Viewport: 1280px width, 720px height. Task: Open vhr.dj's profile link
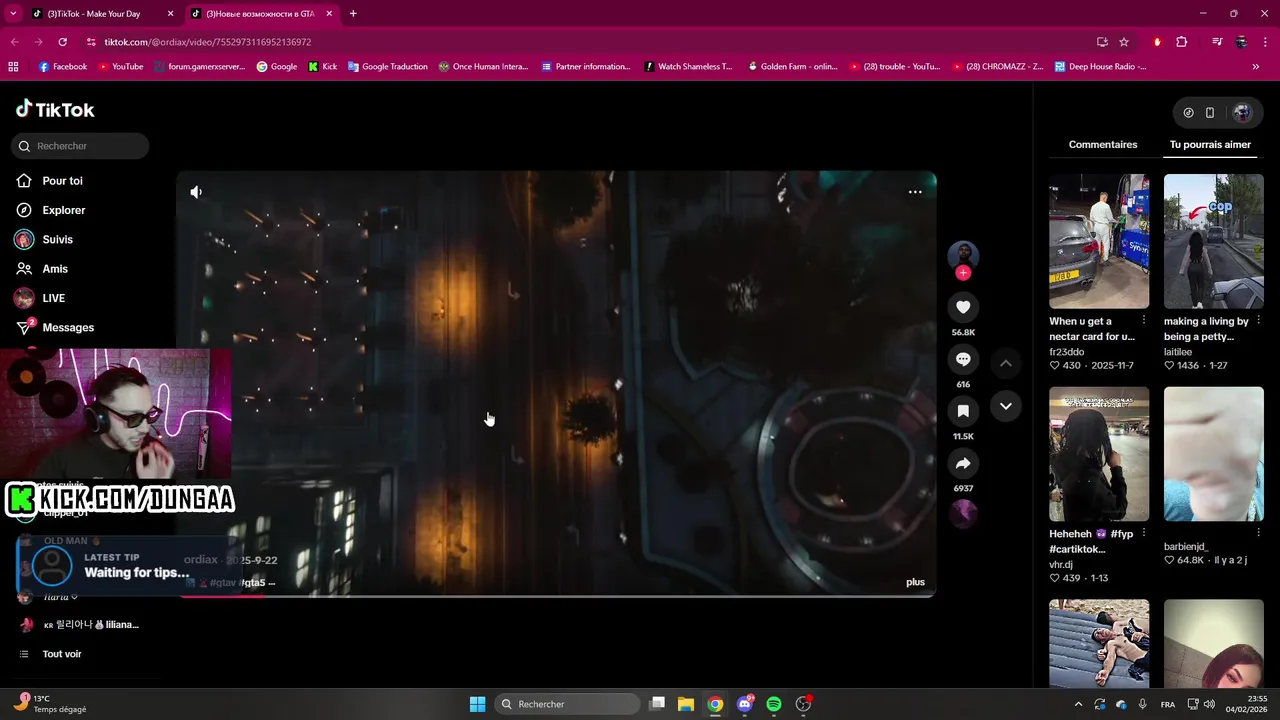coord(1061,565)
